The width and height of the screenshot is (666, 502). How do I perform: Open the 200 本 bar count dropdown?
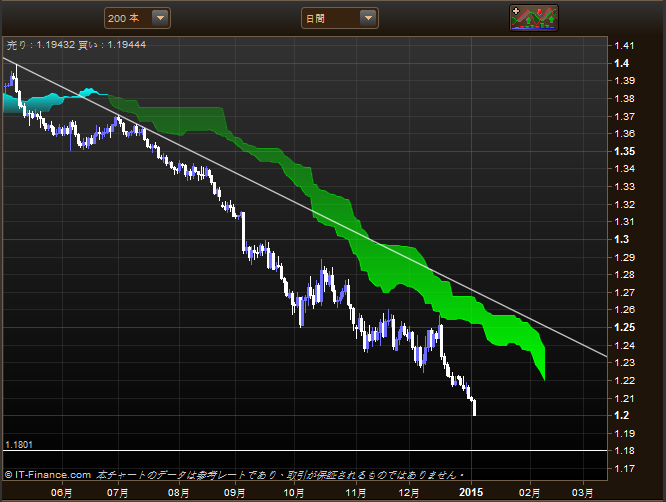click(137, 18)
